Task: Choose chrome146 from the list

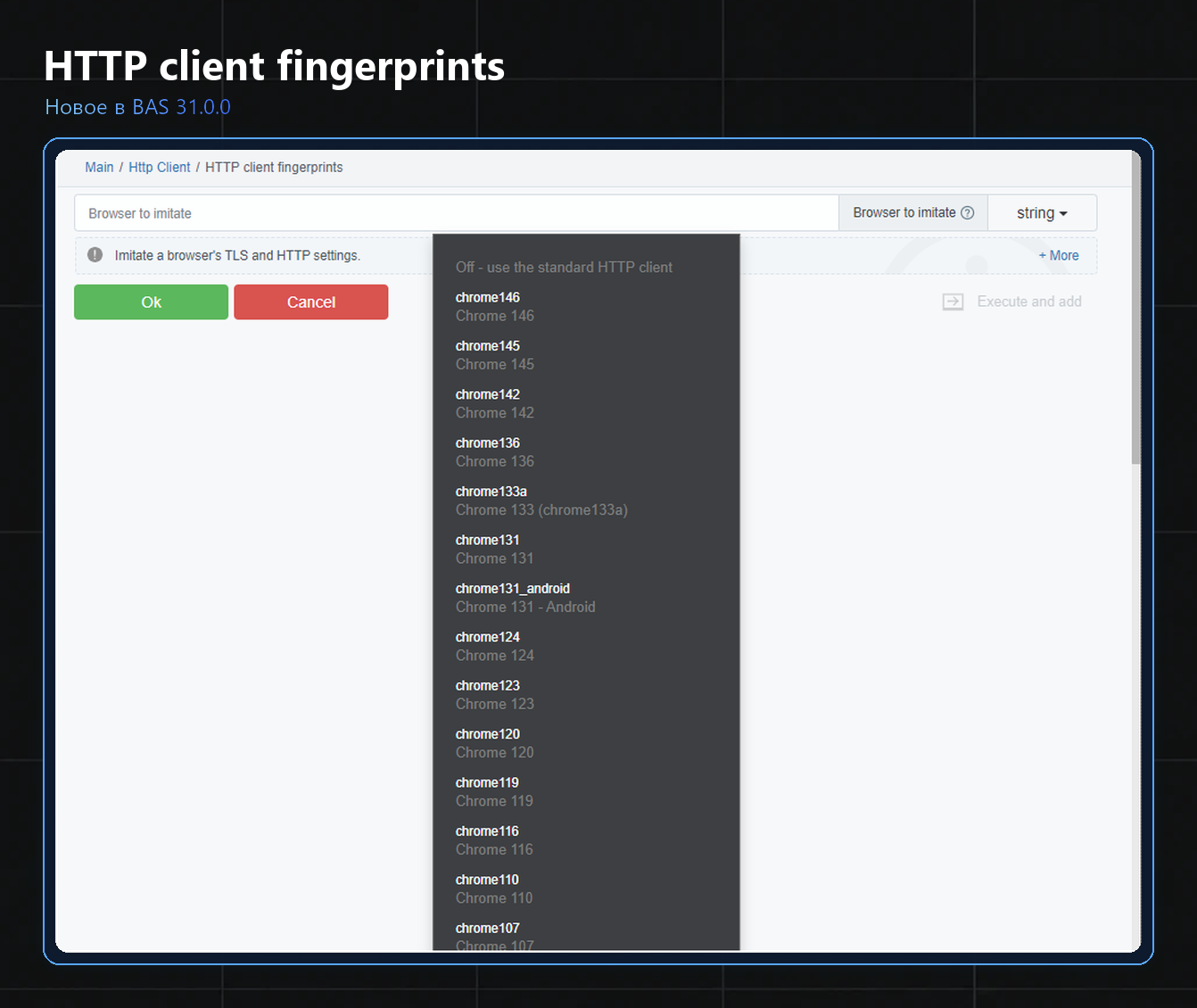Action: click(586, 306)
